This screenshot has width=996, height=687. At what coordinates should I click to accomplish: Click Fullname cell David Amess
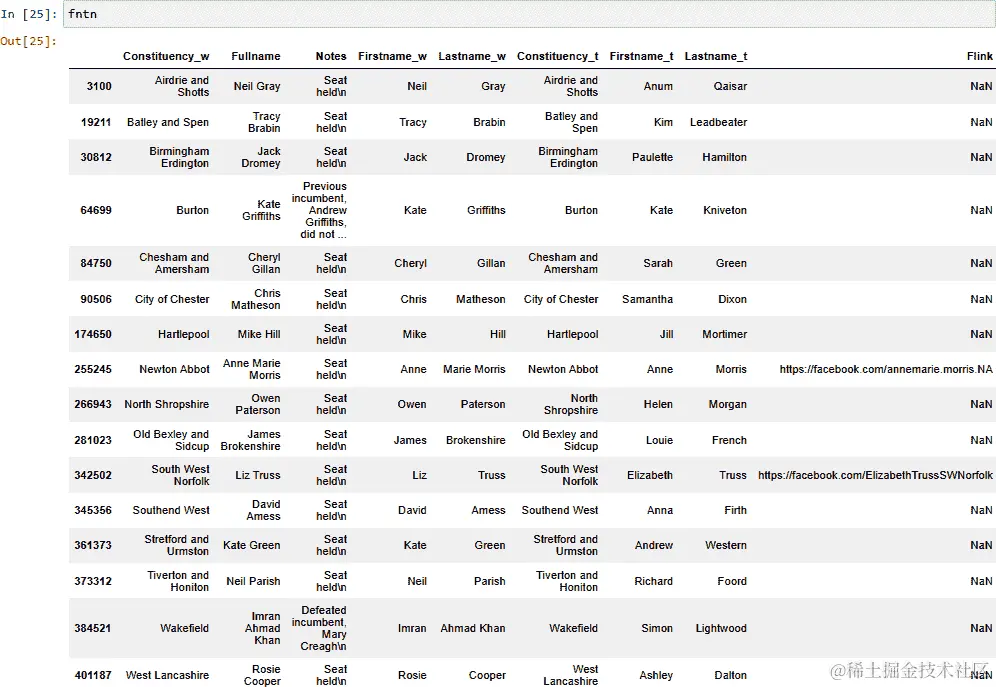click(x=264, y=510)
